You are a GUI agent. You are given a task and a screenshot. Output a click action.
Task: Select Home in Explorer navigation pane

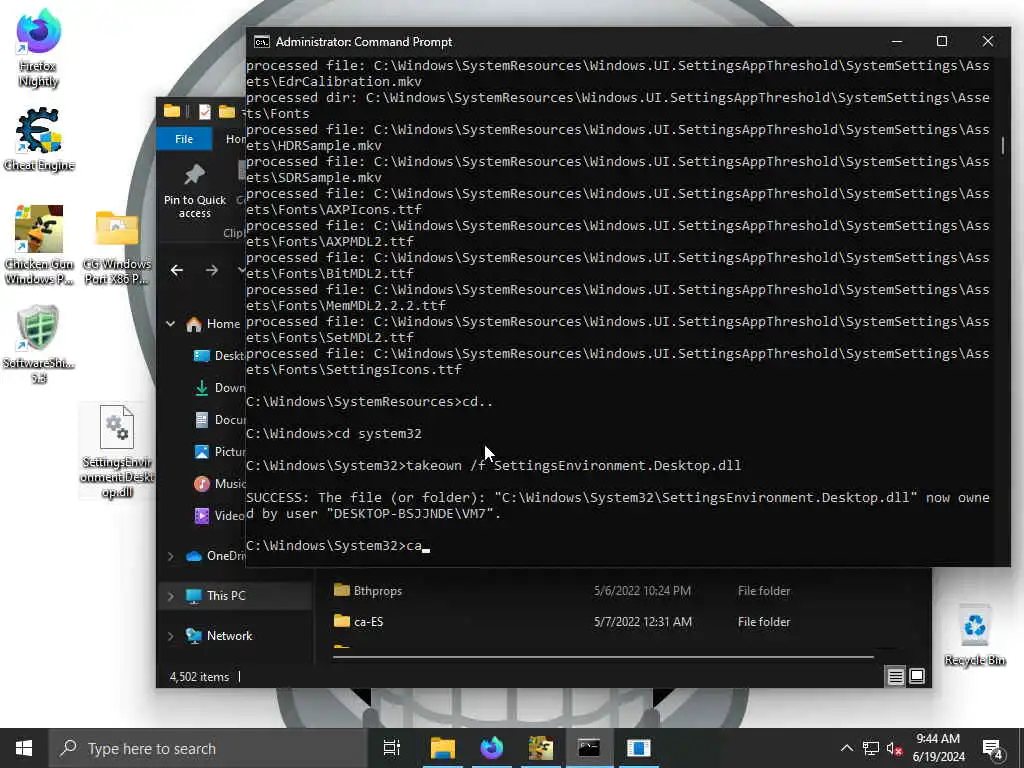point(213,324)
